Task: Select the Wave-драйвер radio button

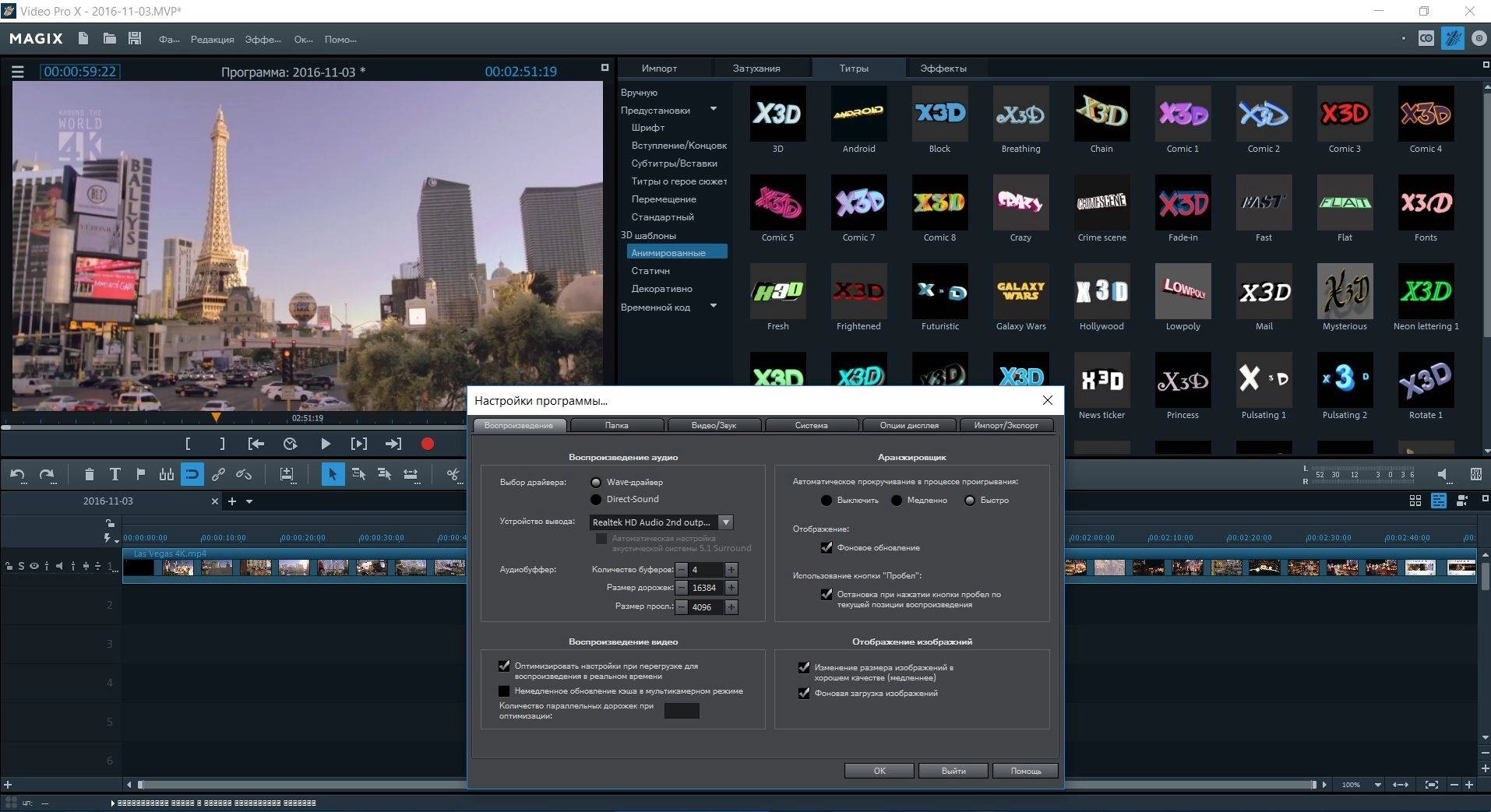Action: [596, 483]
